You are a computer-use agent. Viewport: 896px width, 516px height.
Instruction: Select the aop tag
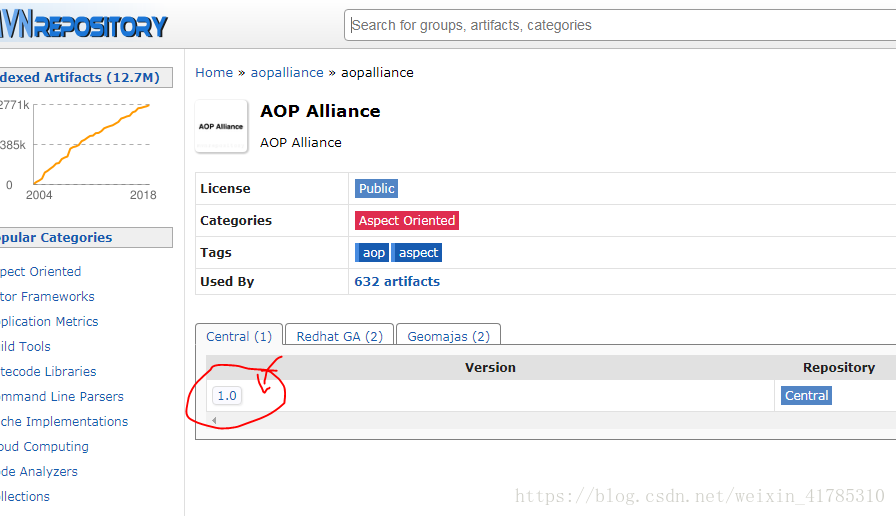tap(373, 253)
